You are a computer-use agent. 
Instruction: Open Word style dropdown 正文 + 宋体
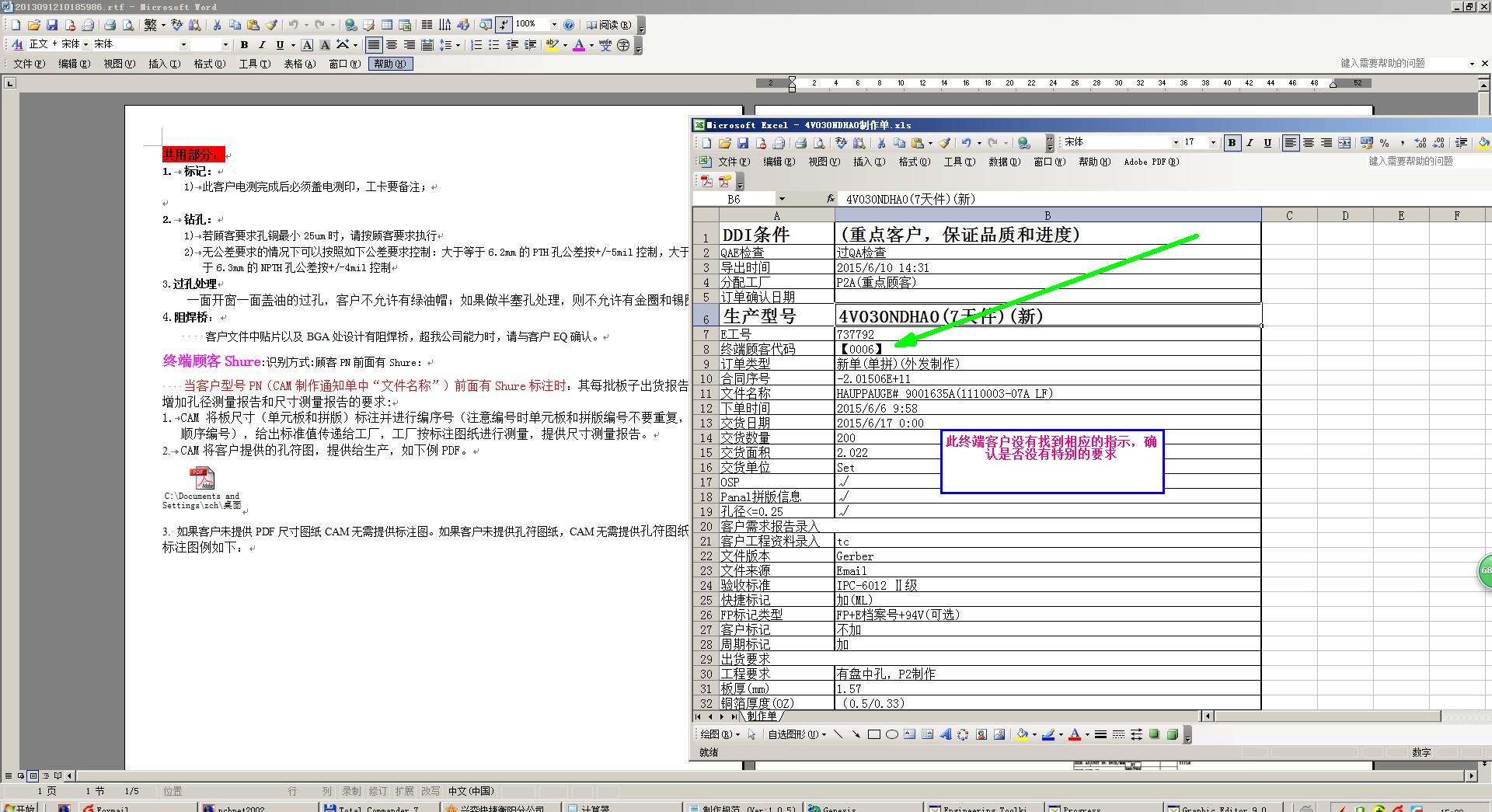point(85,45)
